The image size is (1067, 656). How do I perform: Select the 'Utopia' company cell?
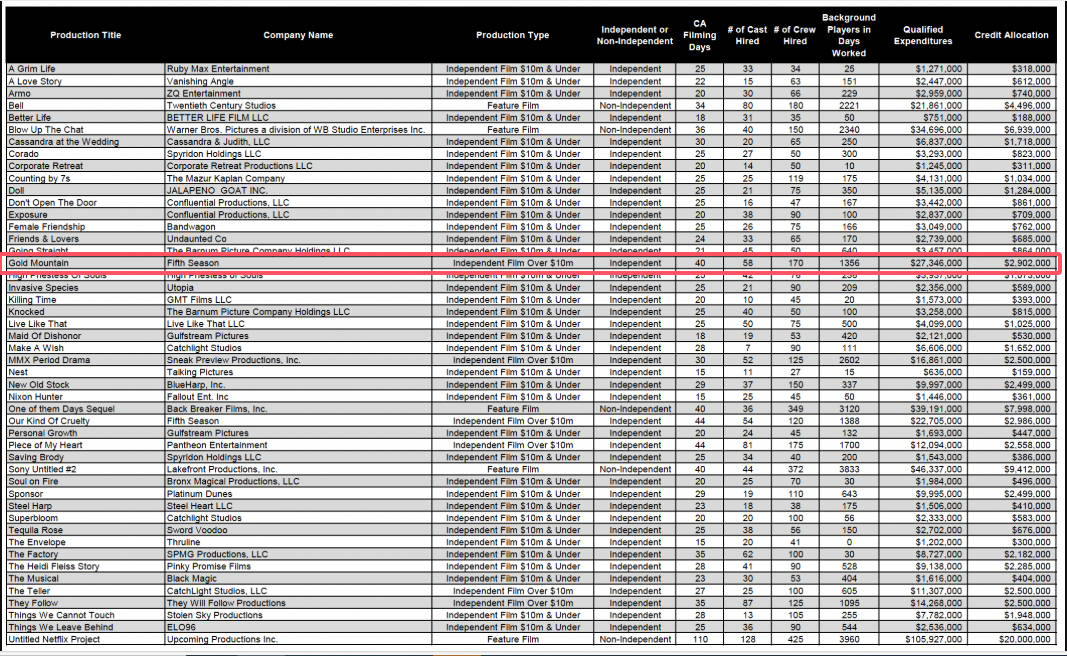[x=298, y=287]
